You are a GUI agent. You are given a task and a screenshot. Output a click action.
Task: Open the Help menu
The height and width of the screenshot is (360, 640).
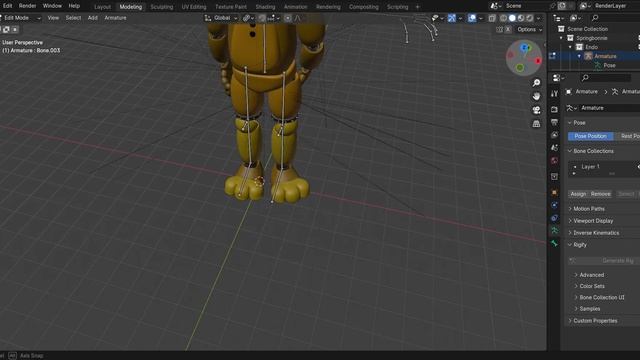coord(74,6)
